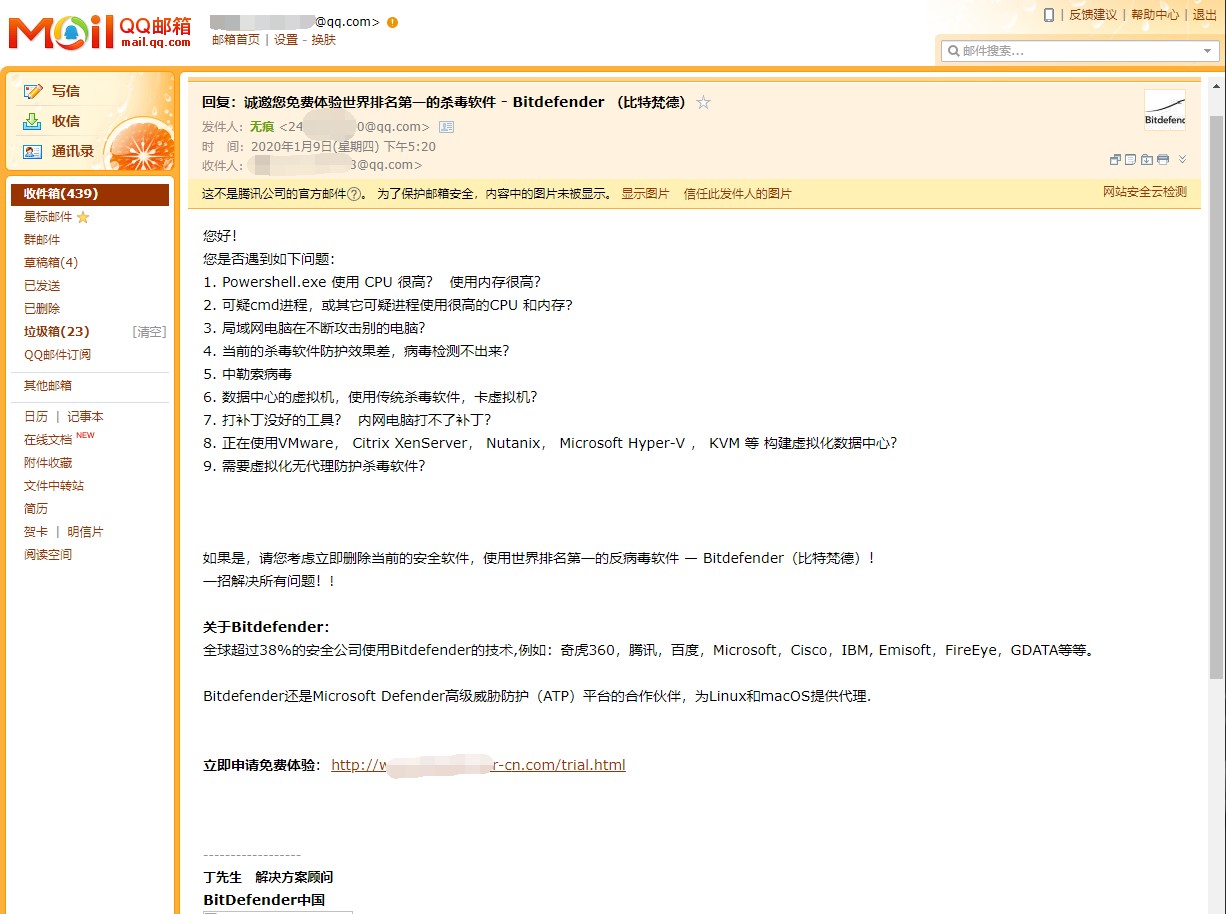This screenshot has height=914, width=1226.
Task: Click the inbox download icon beside 收信
Action: (x=33, y=121)
